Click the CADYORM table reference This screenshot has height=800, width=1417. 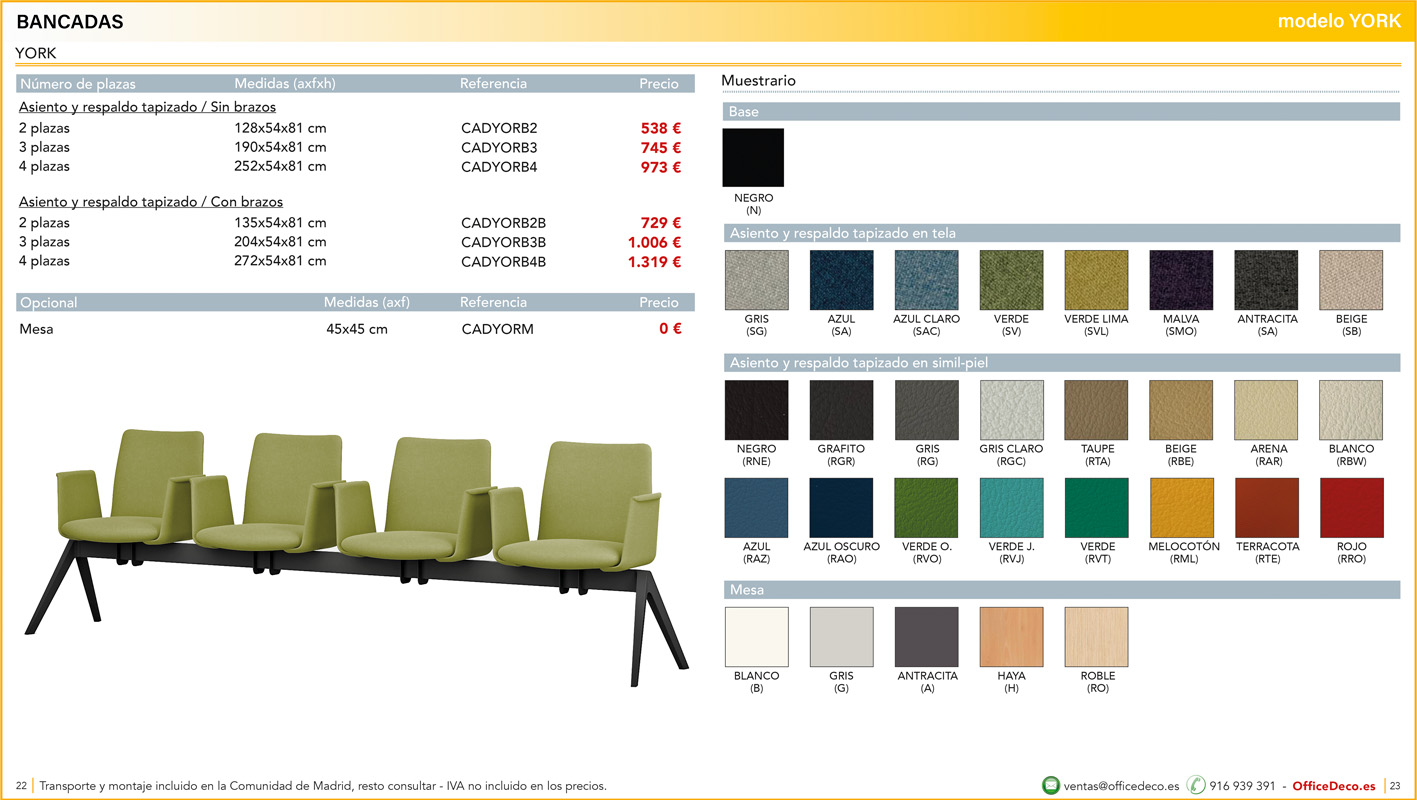point(497,329)
